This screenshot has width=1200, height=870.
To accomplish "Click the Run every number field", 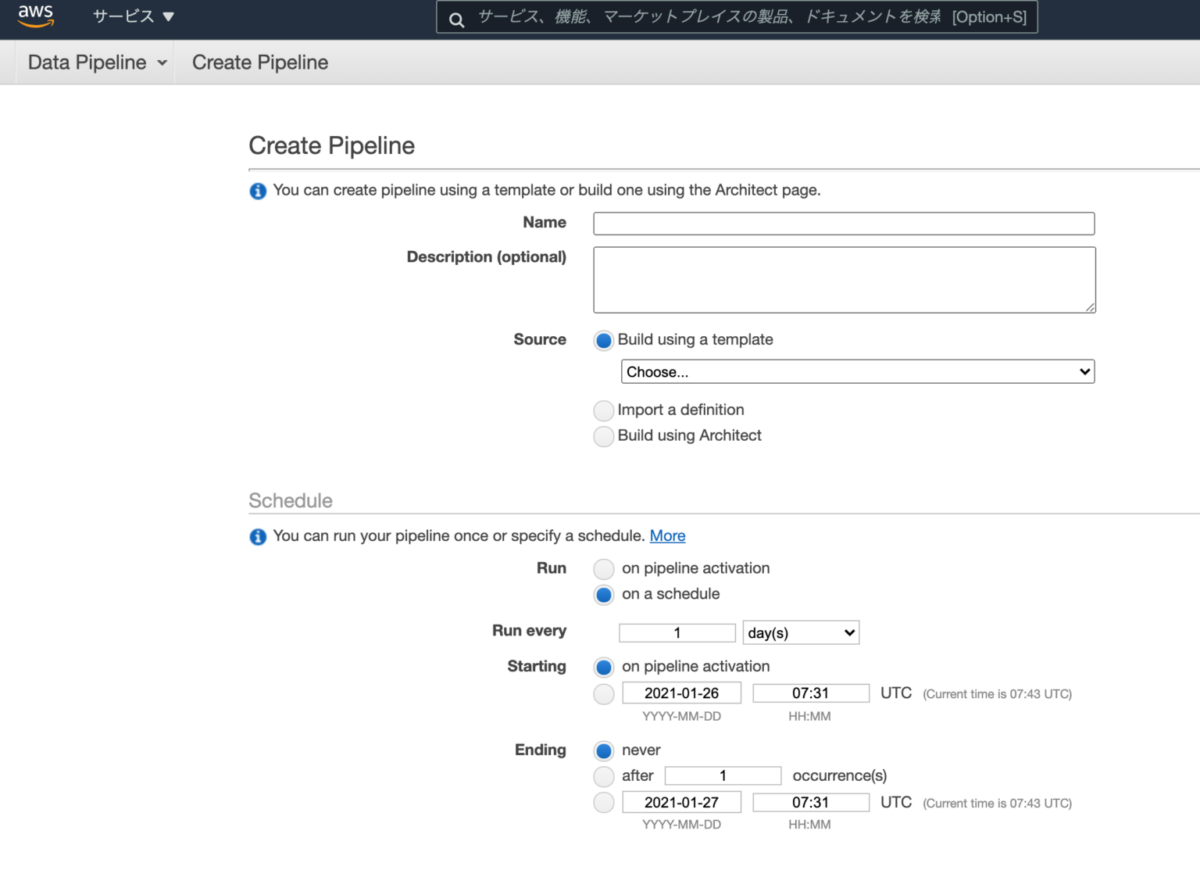I will pos(677,633).
